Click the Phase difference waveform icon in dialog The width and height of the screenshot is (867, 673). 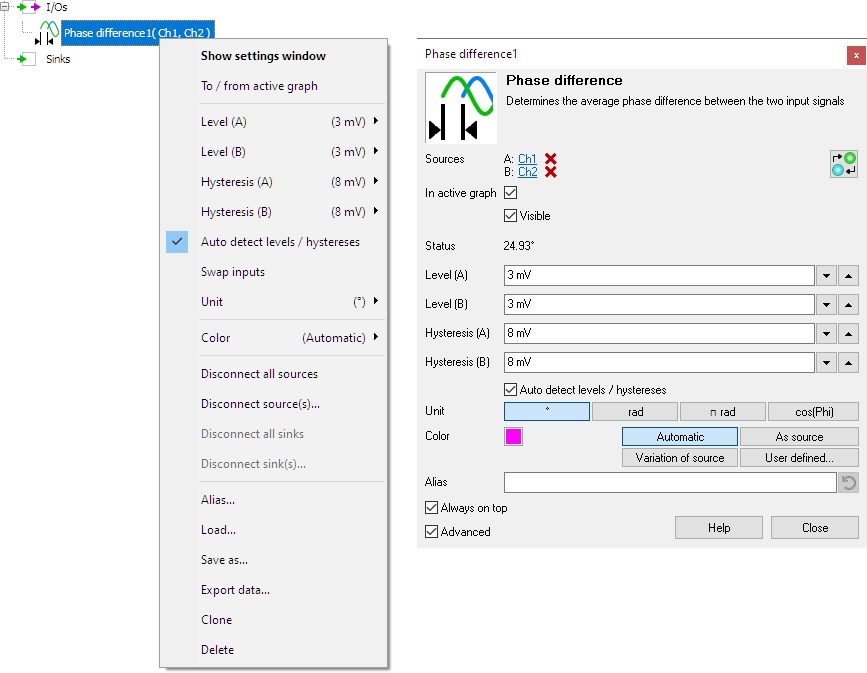pyautogui.click(x=461, y=107)
